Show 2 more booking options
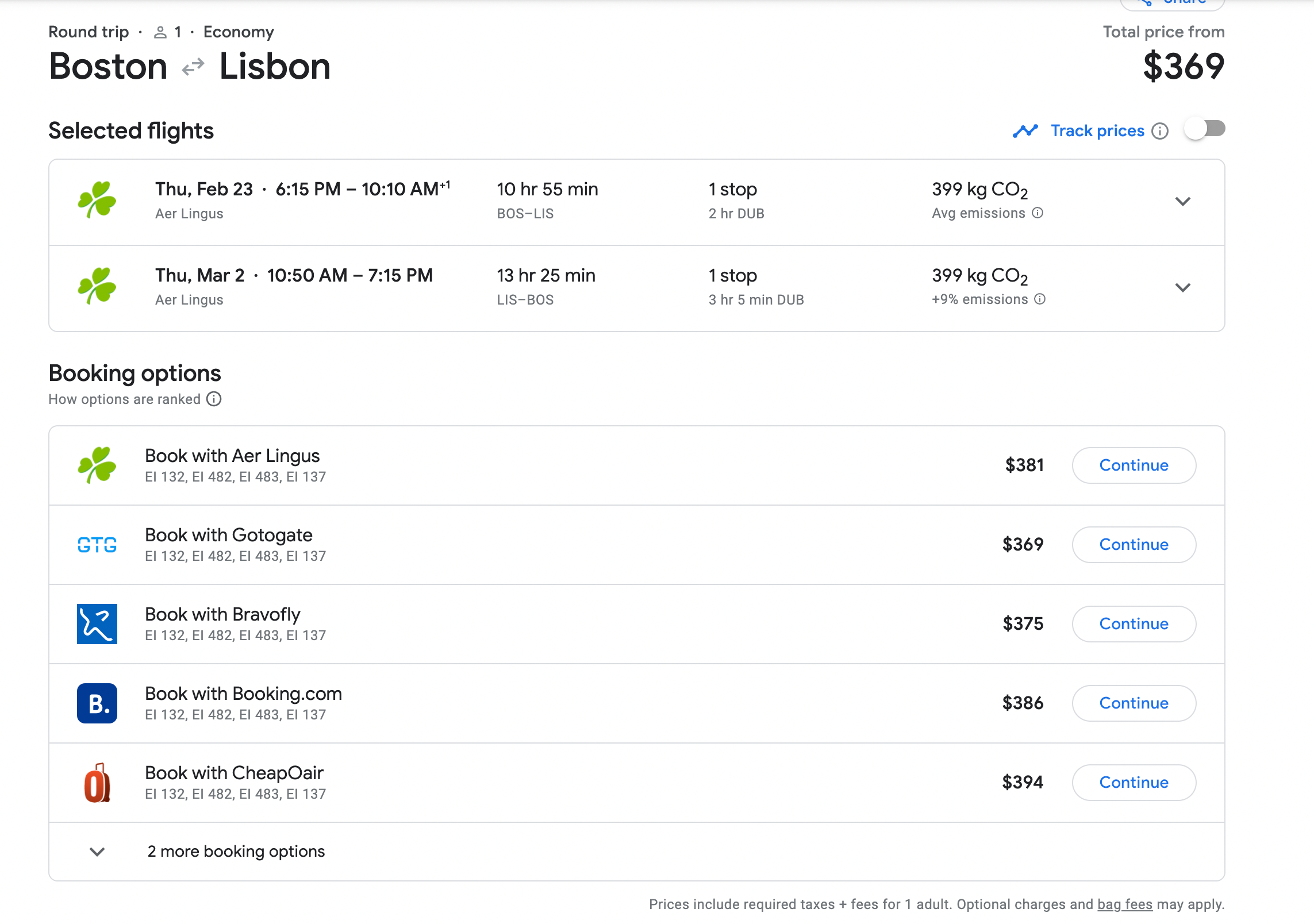This screenshot has height=924, width=1314. [236, 852]
